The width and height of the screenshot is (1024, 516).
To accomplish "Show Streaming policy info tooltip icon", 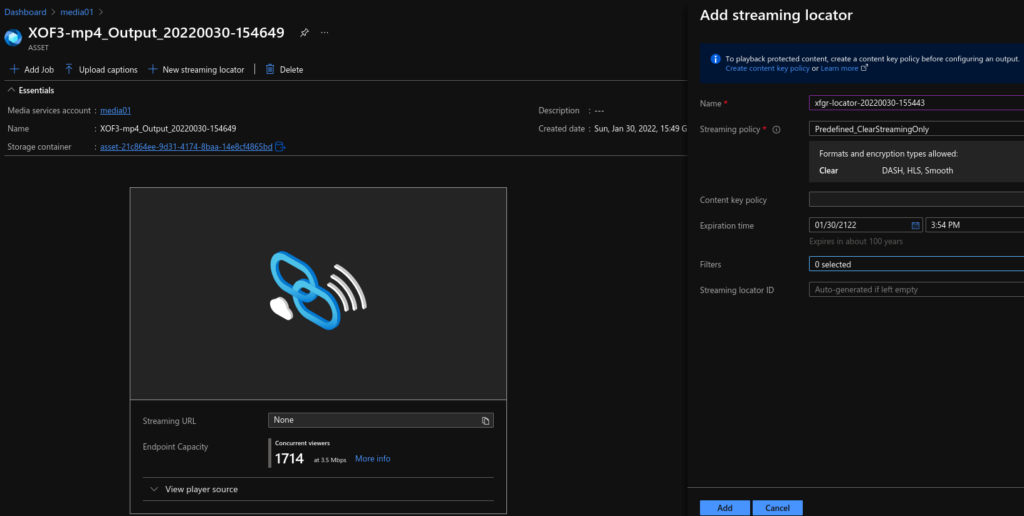I will pos(776,129).
